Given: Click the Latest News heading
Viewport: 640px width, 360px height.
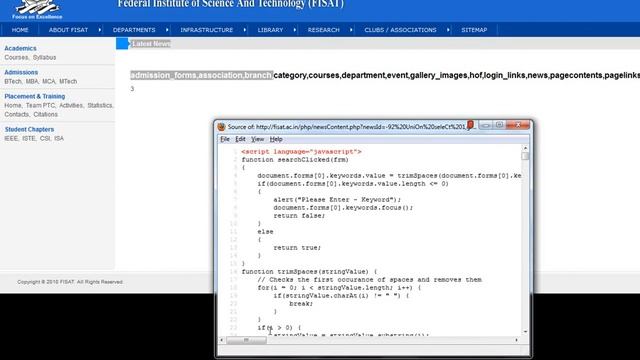Looking at the screenshot, I should (x=151, y=44).
